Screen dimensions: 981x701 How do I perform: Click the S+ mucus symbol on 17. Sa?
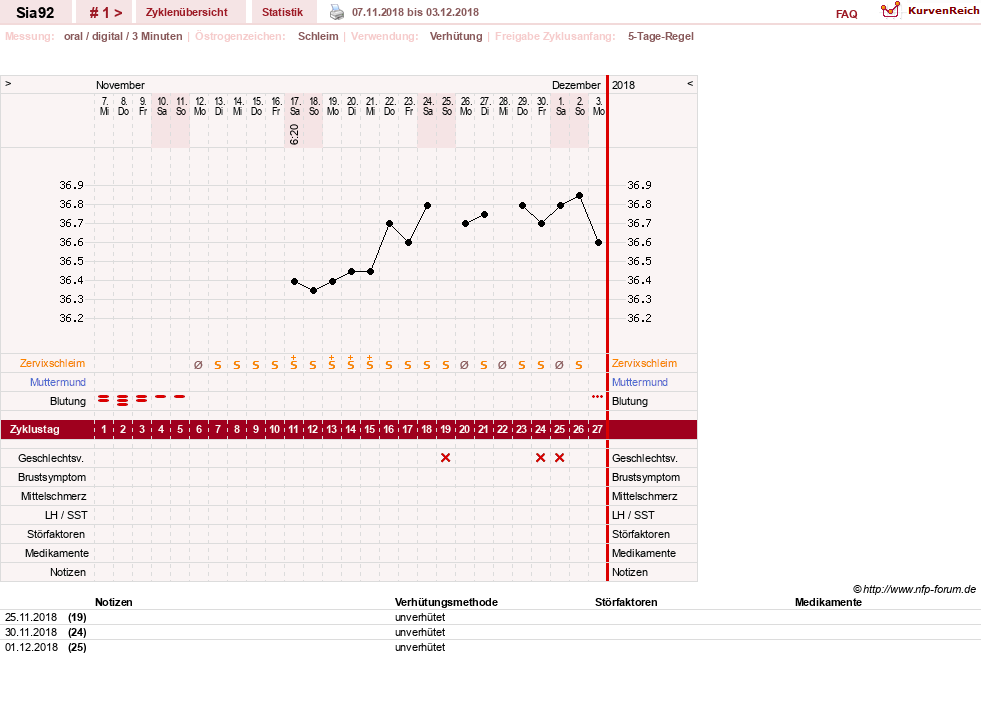[293, 363]
